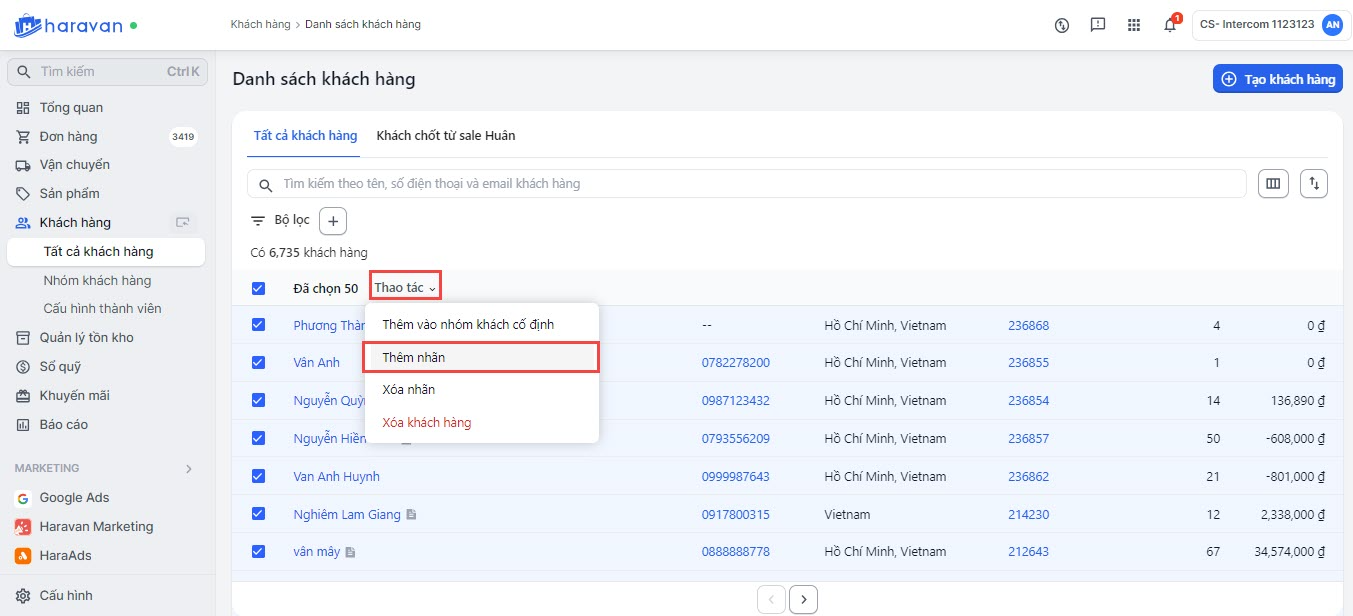Viewport: 1353px width, 616px height.
Task: Click the feedback message icon in header
Action: coord(1098,25)
